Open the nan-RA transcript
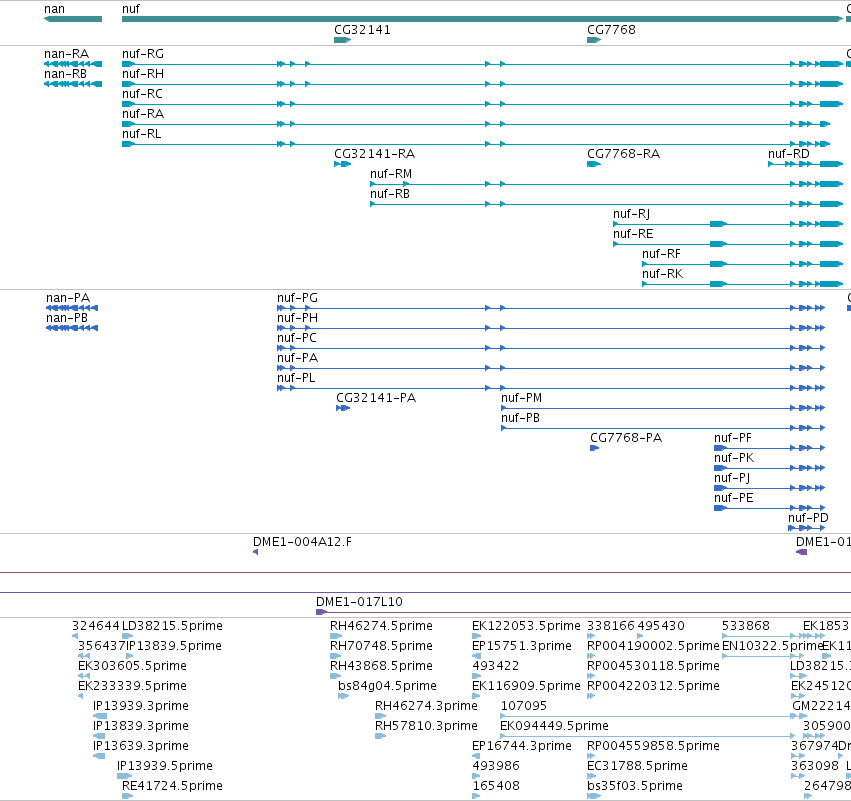Screen dimensions: 851x801 (x=66, y=54)
